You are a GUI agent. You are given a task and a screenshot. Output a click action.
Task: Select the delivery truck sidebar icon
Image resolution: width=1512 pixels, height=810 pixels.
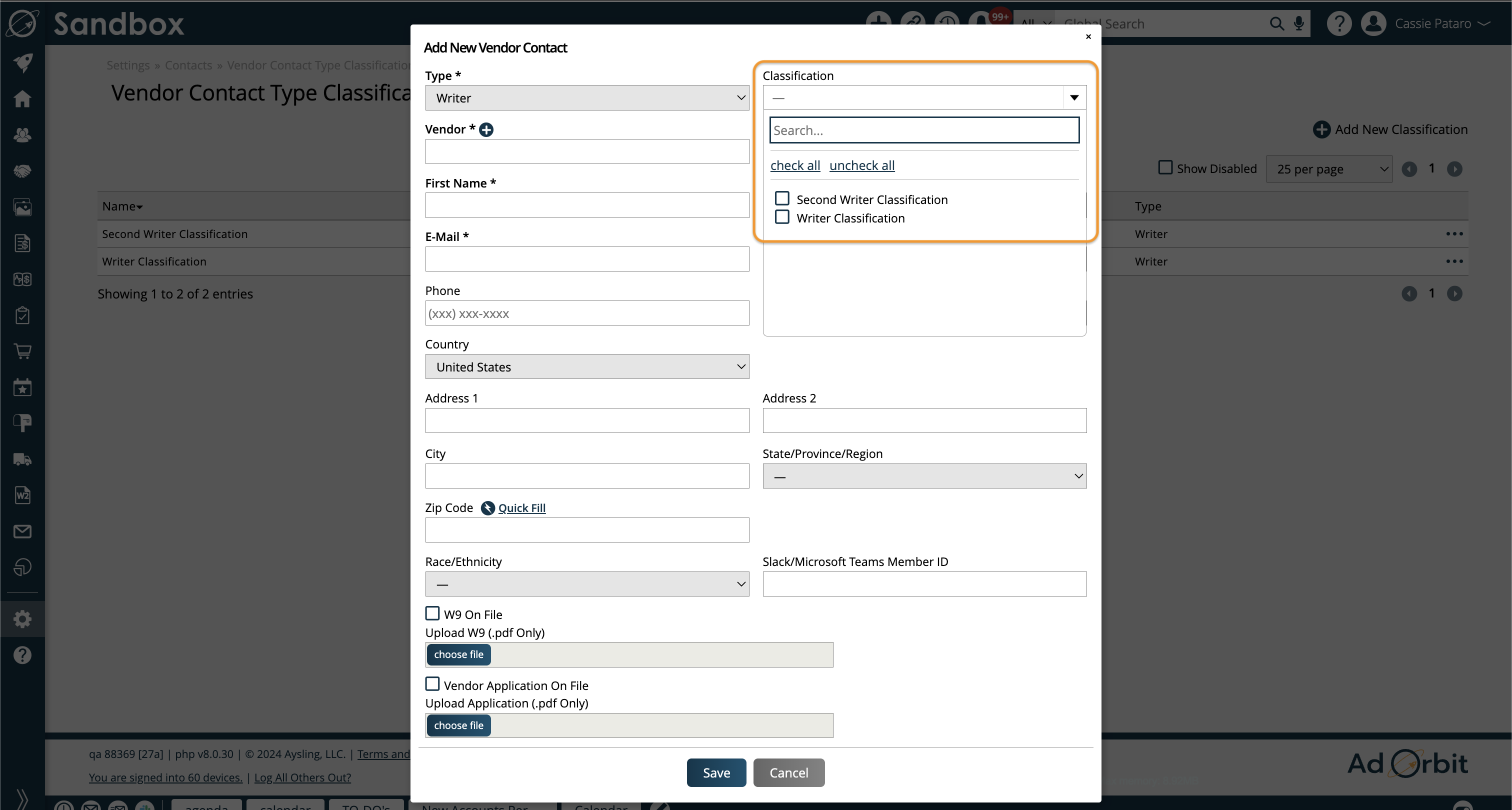pyautogui.click(x=22, y=459)
